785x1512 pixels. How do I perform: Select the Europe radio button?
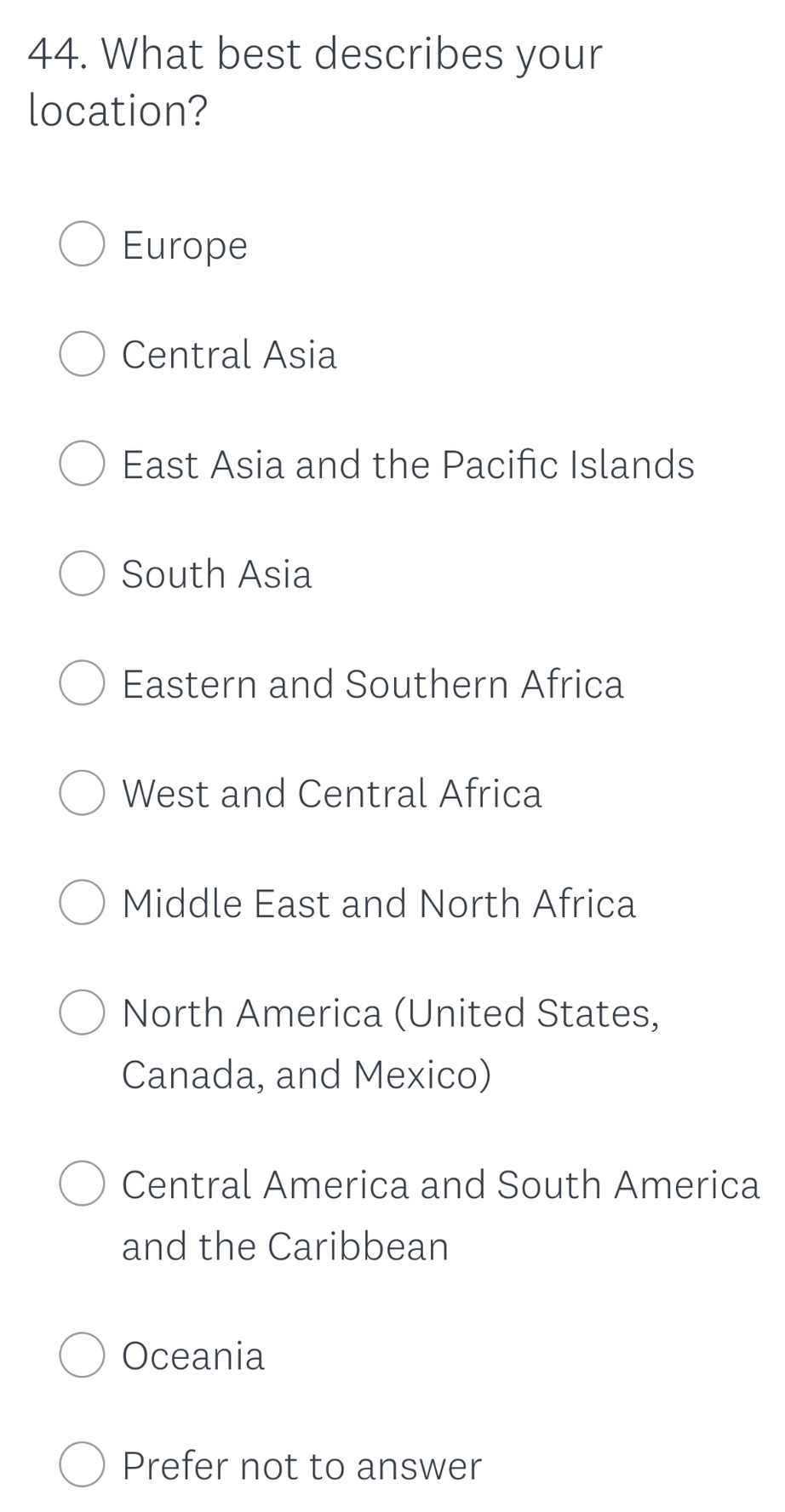pyautogui.click(x=83, y=245)
